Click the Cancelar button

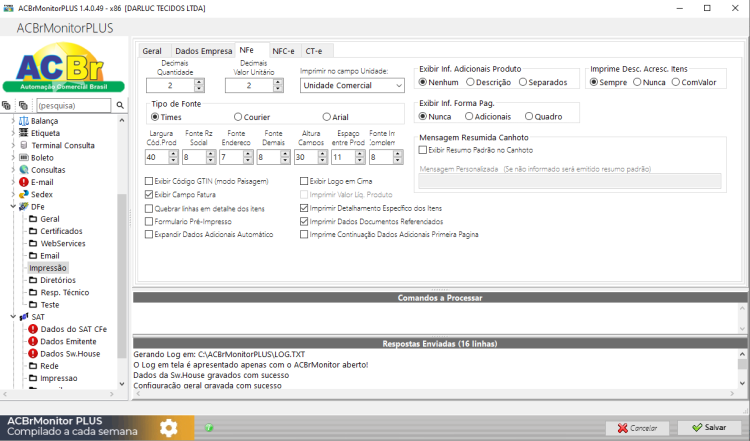637,428
